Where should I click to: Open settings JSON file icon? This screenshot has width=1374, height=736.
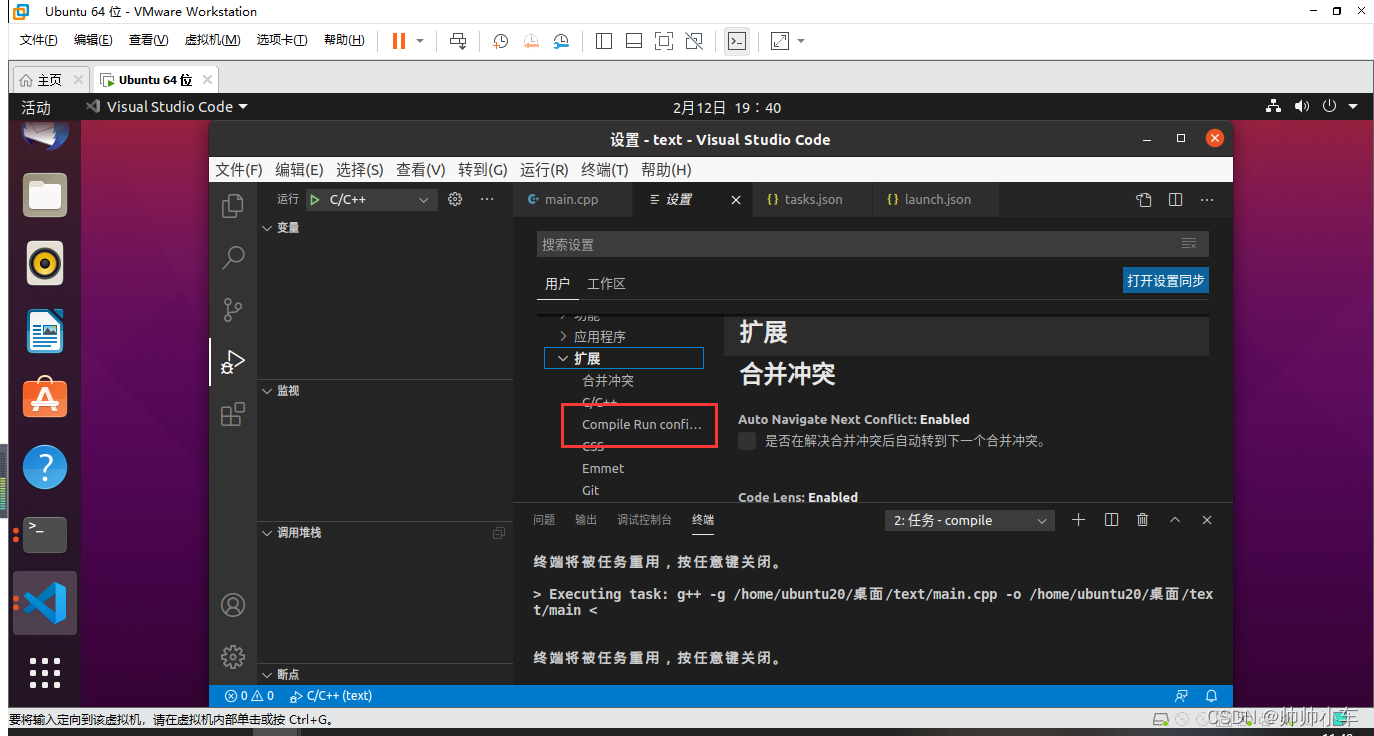[x=1144, y=200]
